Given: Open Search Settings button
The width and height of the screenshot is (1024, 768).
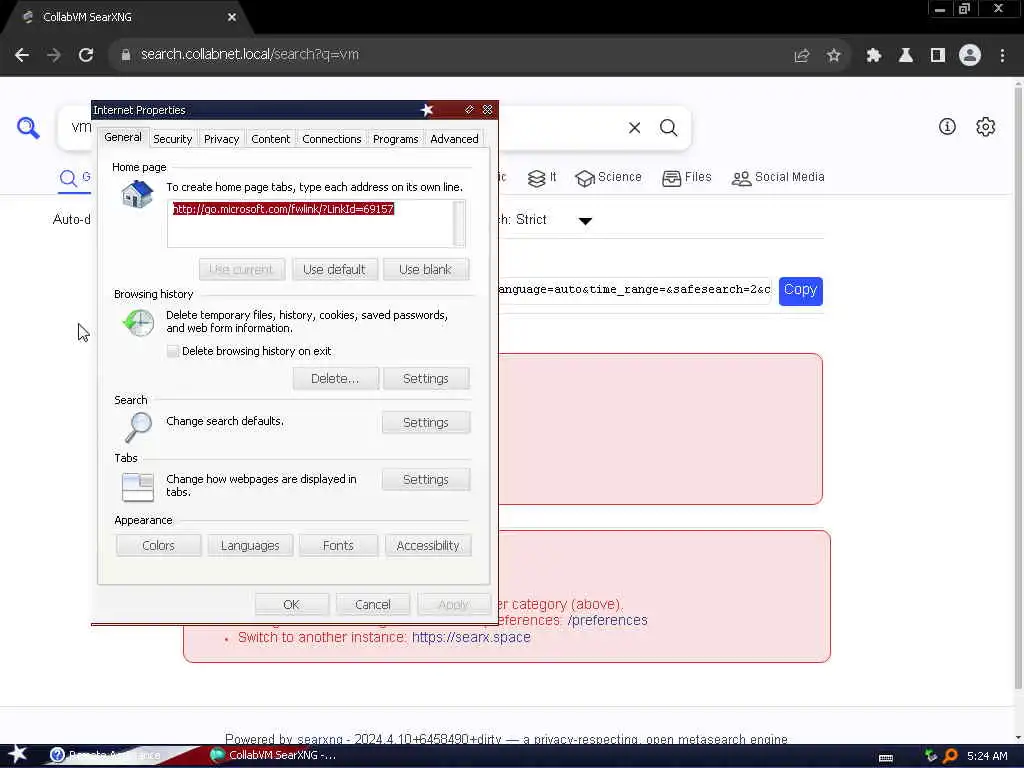Looking at the screenshot, I should click(426, 423).
